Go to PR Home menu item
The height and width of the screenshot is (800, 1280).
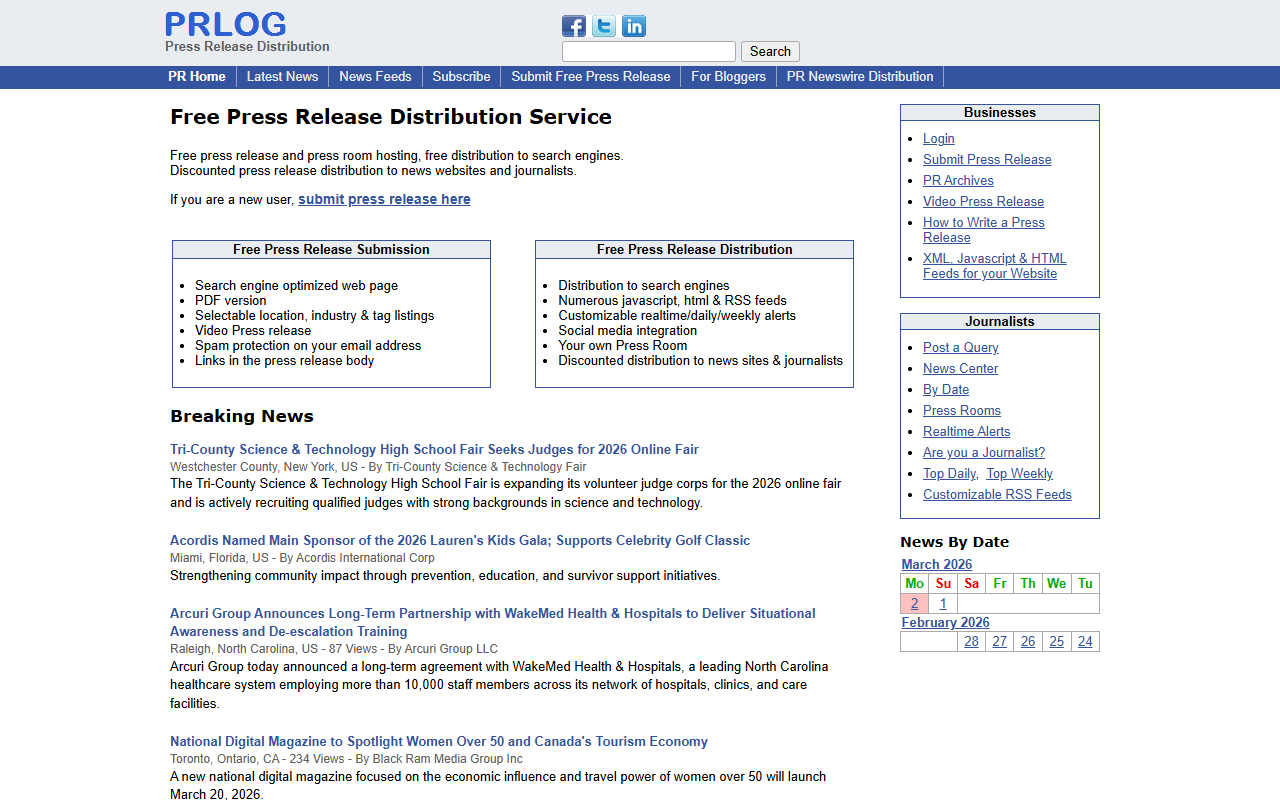pyautogui.click(x=197, y=76)
